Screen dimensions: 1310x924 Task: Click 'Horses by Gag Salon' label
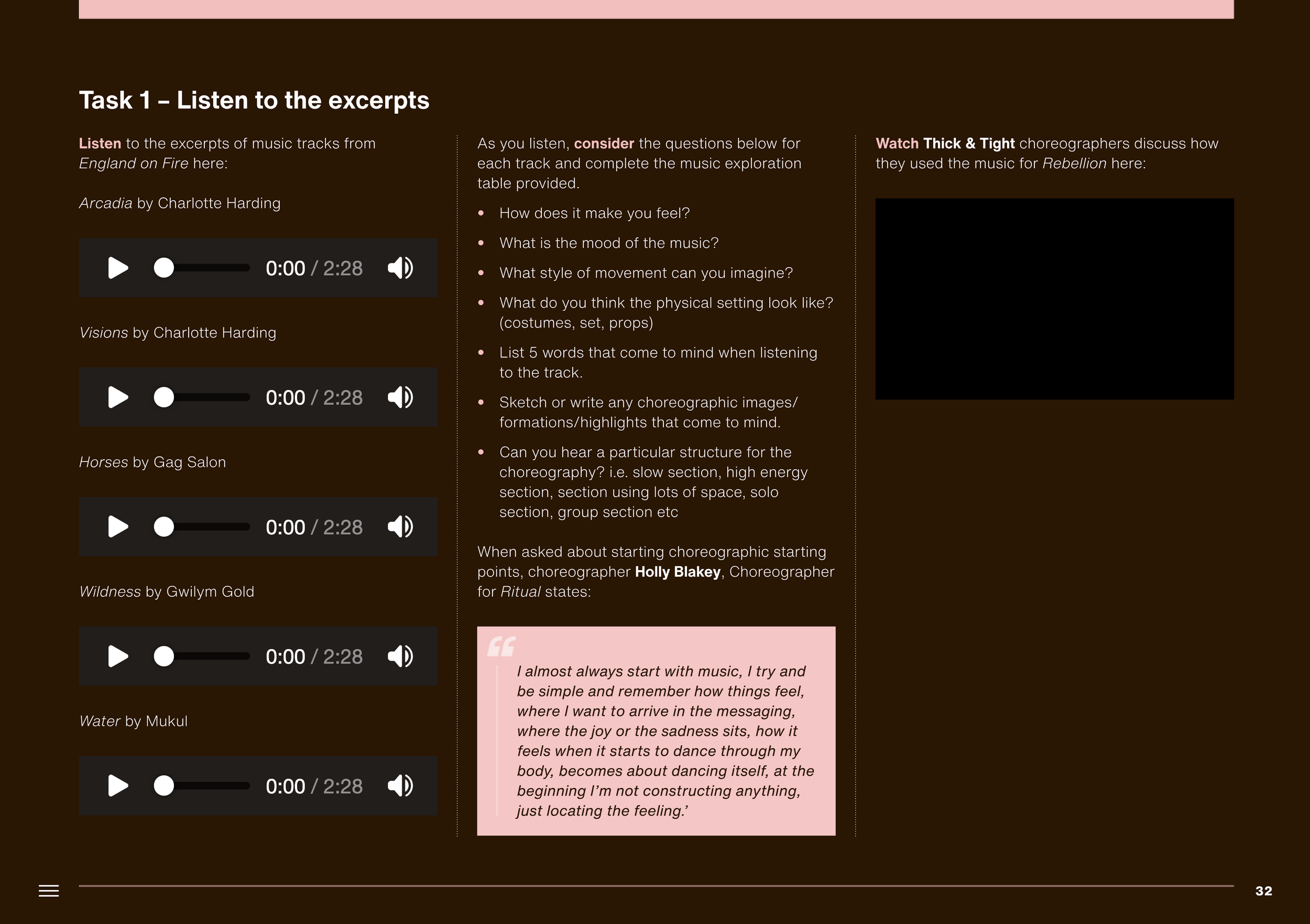pyautogui.click(x=152, y=462)
